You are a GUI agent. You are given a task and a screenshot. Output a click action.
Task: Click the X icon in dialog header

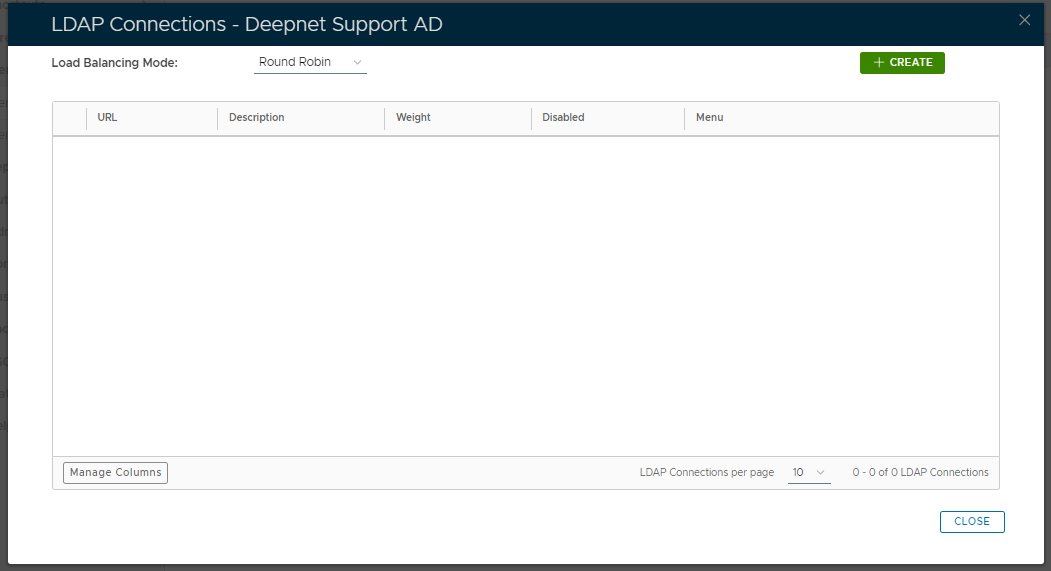point(1024,20)
